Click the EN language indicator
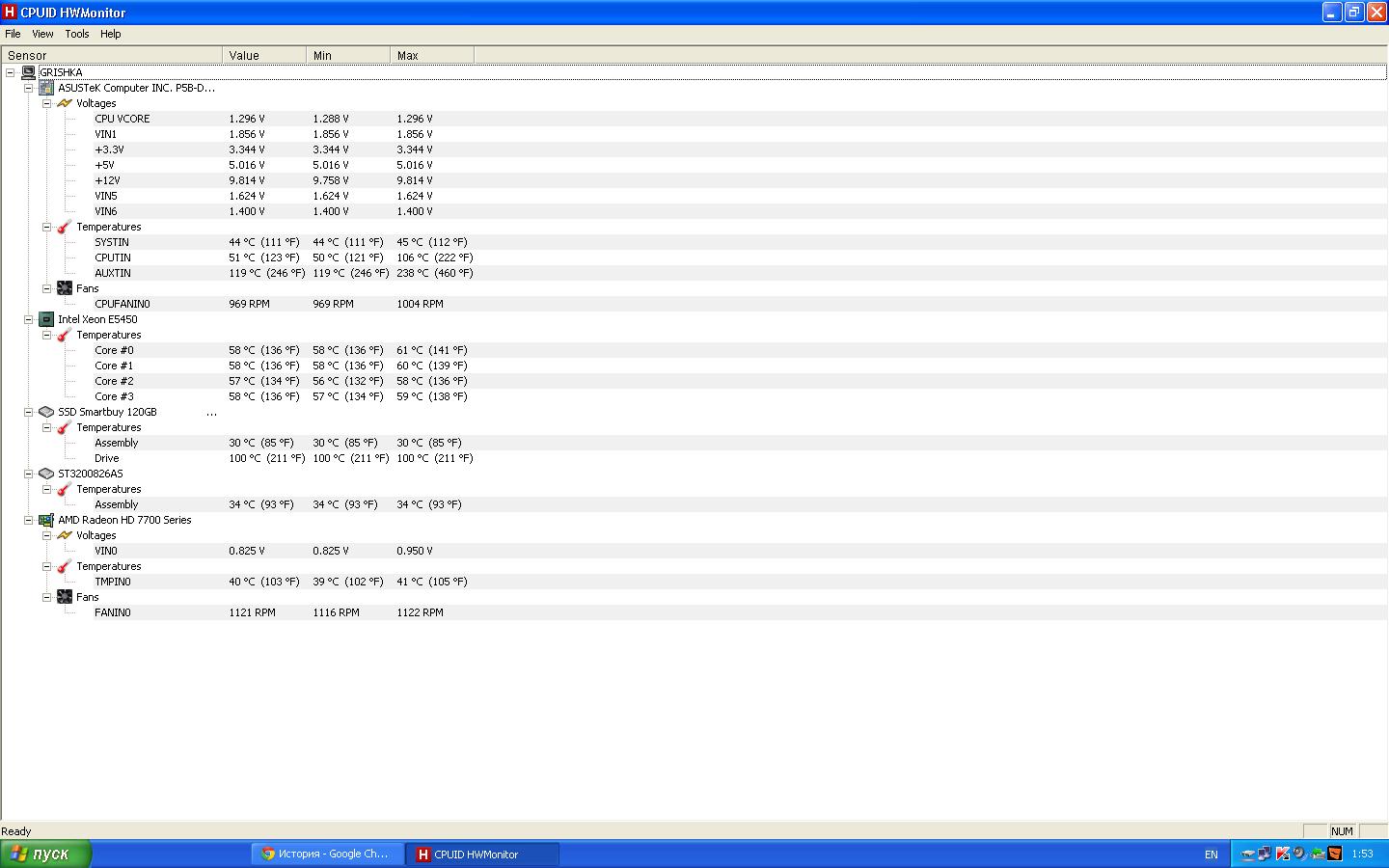 [x=1212, y=854]
